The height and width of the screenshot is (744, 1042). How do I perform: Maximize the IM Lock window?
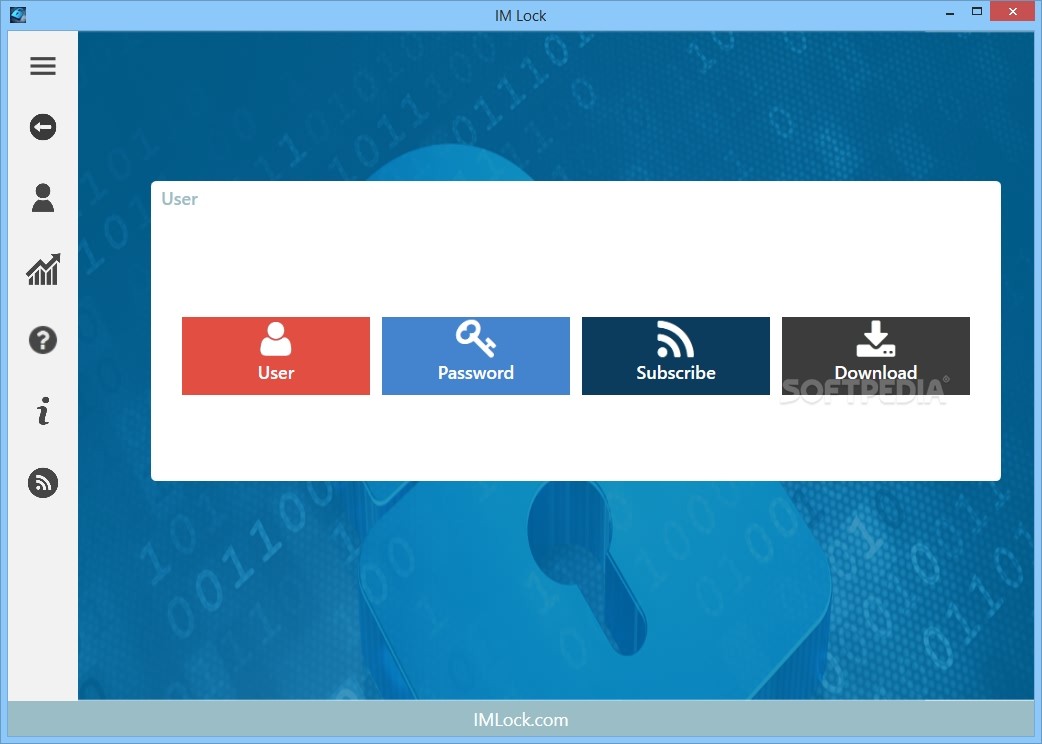977,11
